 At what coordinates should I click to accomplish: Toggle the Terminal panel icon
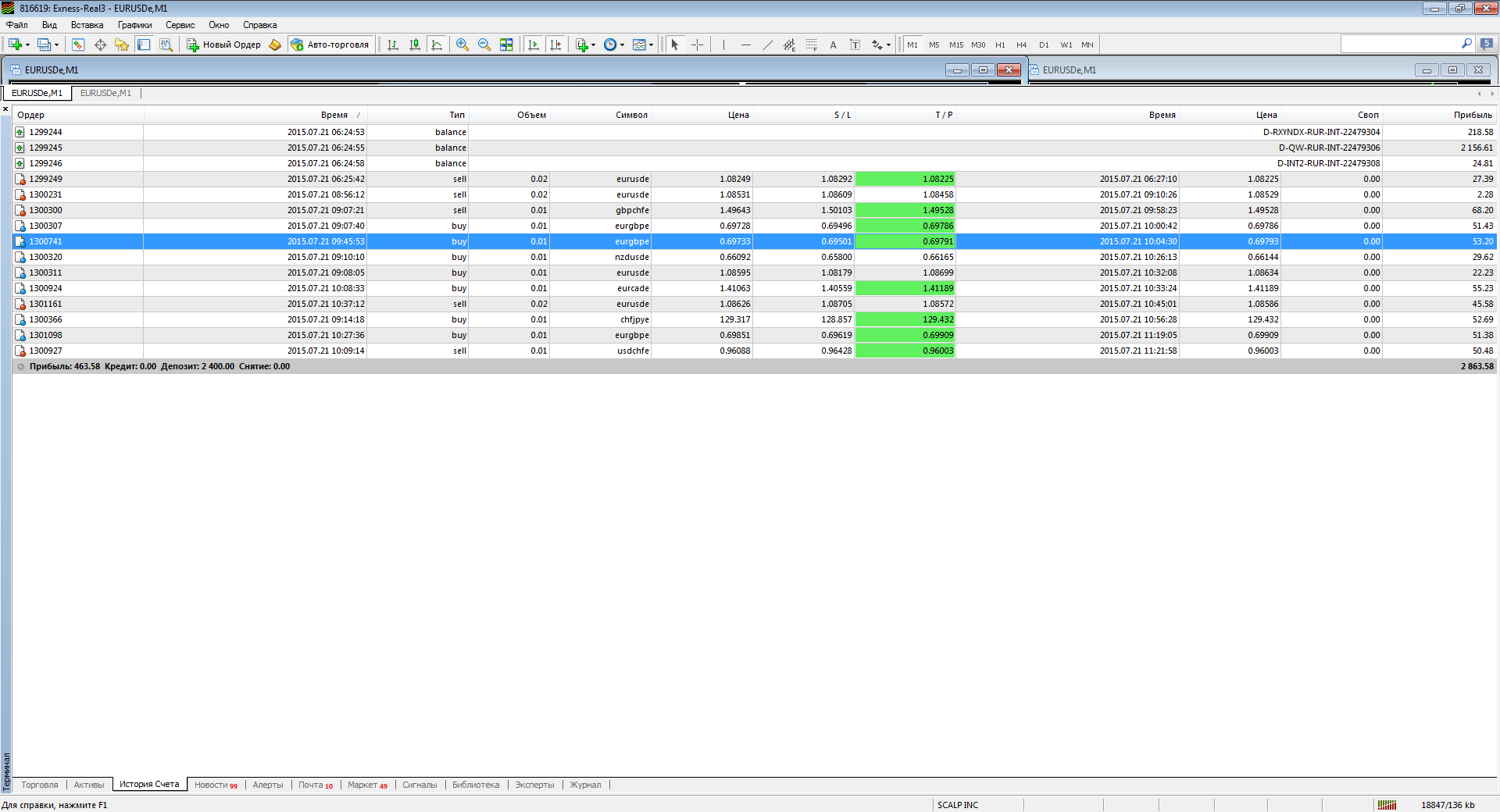coord(144,45)
